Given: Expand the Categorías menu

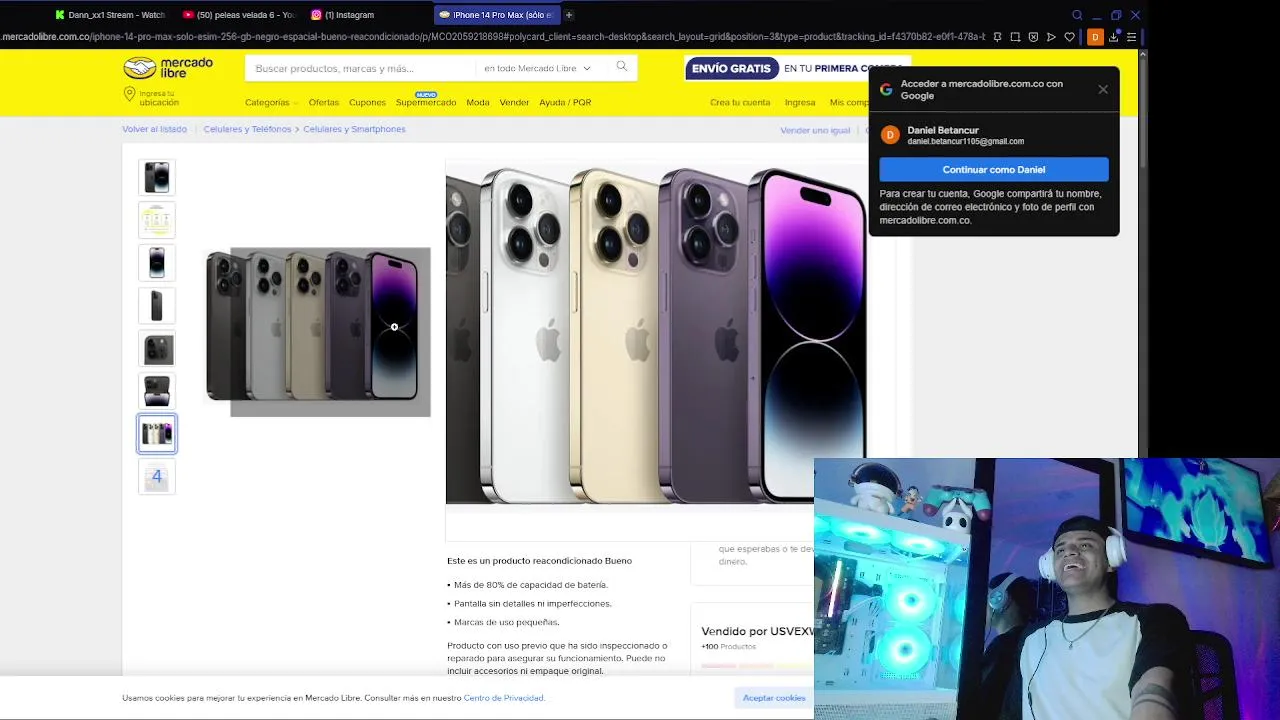Looking at the screenshot, I should pyautogui.click(x=270, y=102).
